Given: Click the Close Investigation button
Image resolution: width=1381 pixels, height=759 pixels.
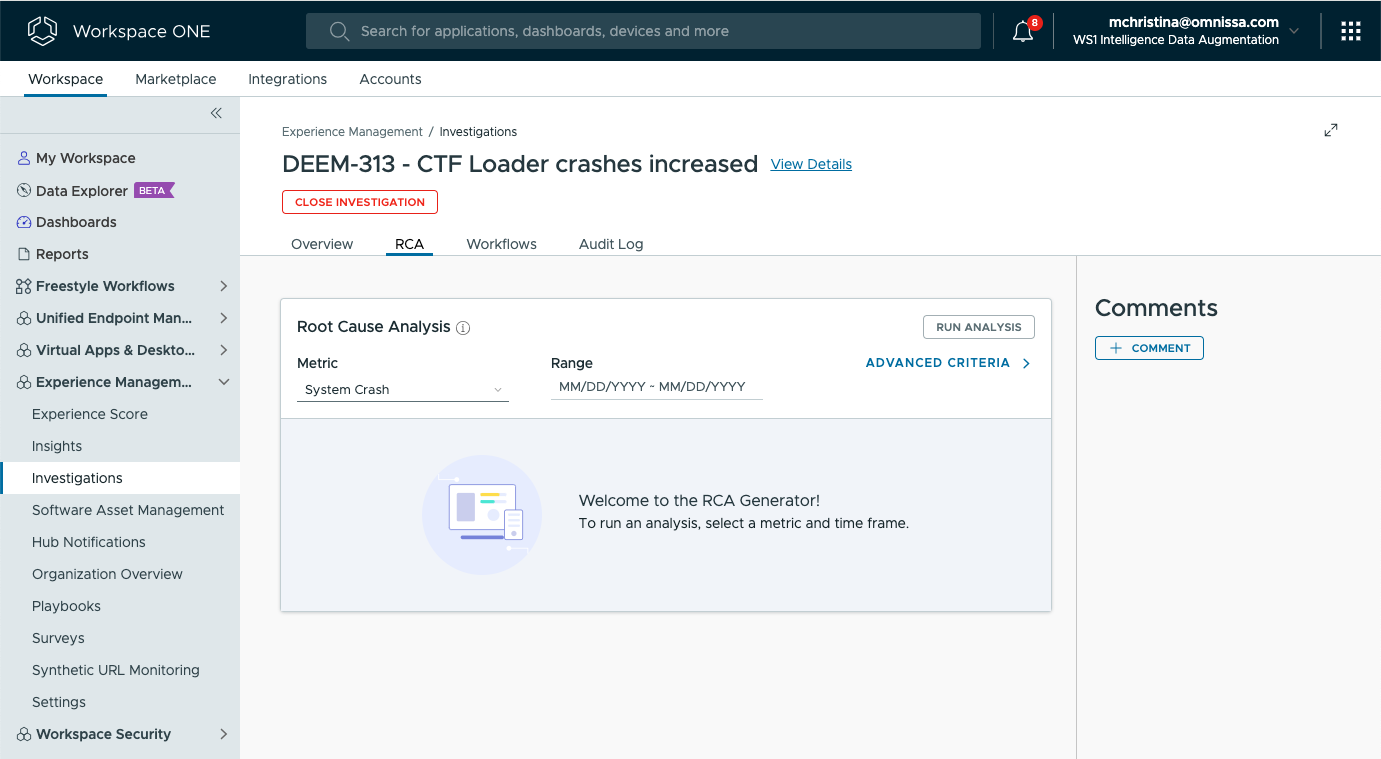Looking at the screenshot, I should (x=360, y=202).
